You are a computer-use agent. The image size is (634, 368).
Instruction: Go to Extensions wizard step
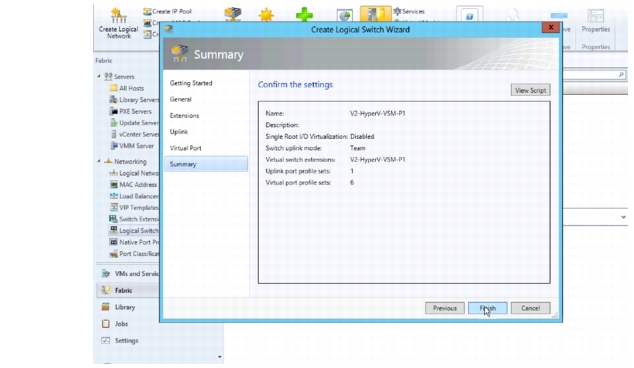click(x=184, y=115)
